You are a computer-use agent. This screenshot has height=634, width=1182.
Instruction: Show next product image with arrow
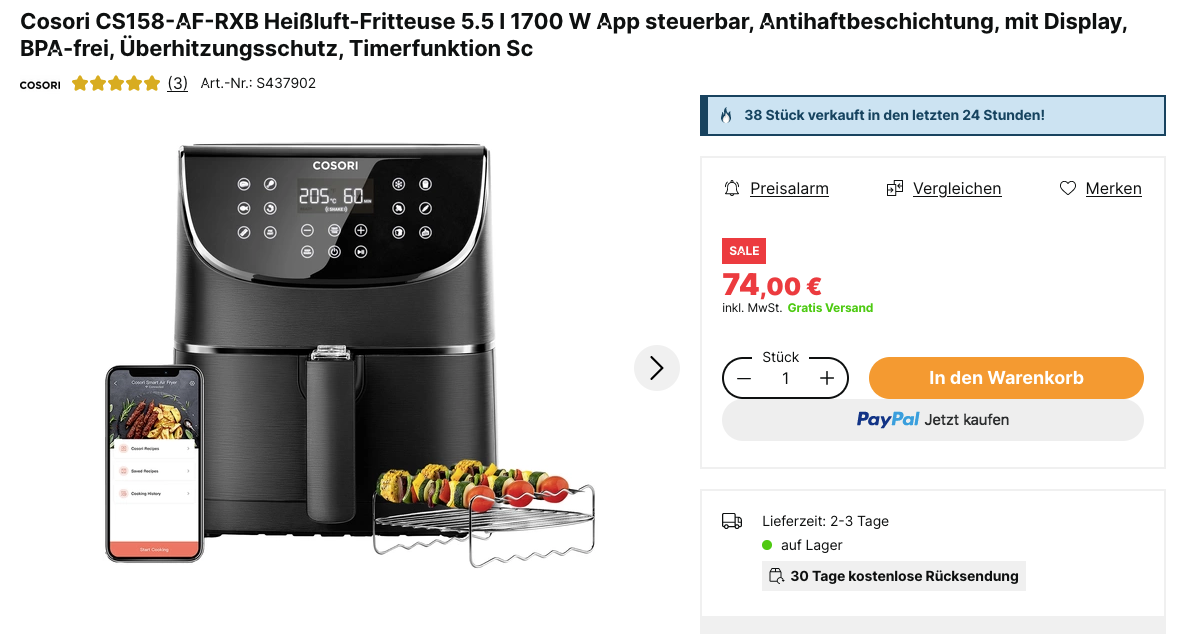pyautogui.click(x=657, y=368)
